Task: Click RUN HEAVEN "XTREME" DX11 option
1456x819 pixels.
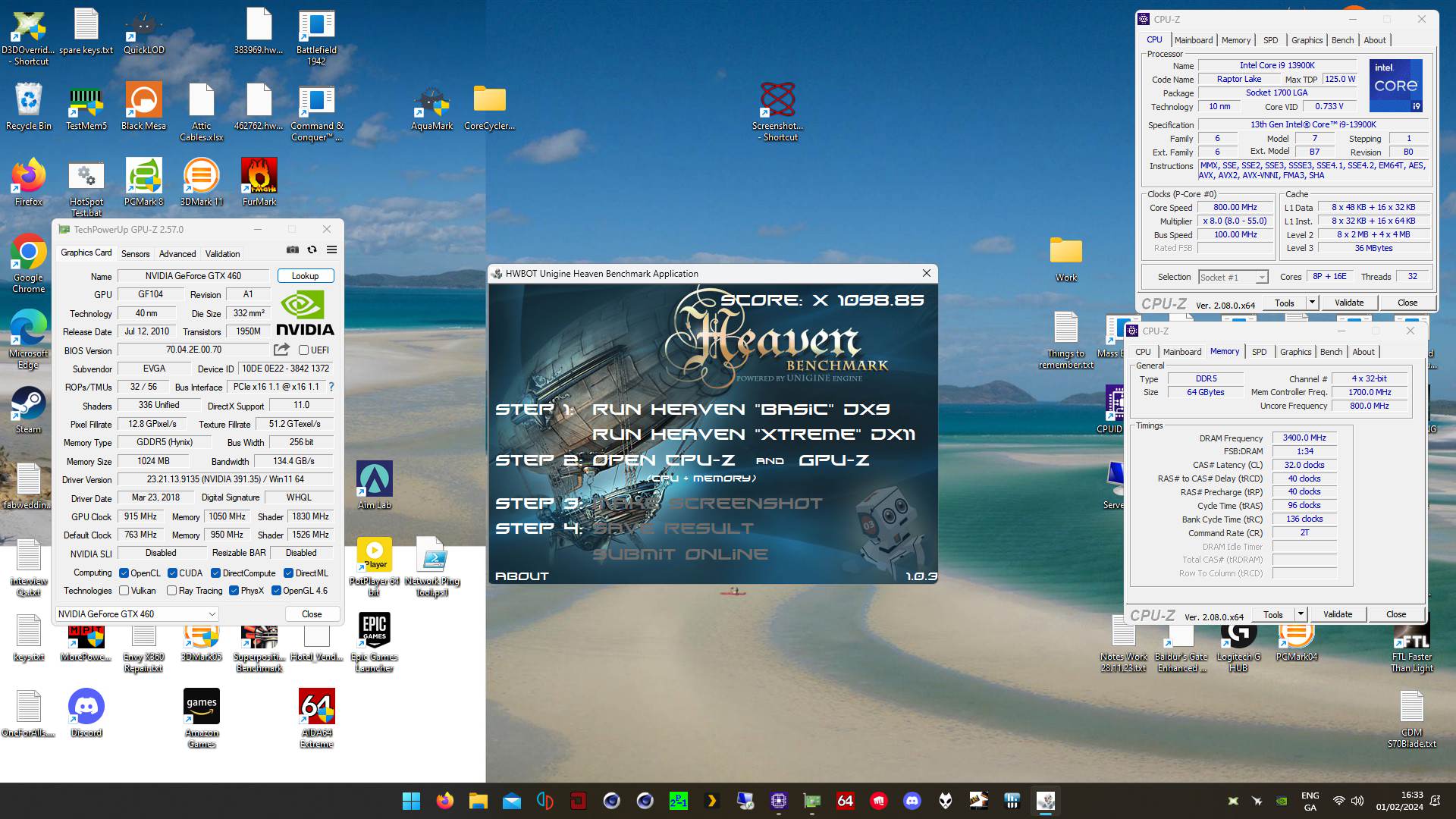Action: (754, 435)
